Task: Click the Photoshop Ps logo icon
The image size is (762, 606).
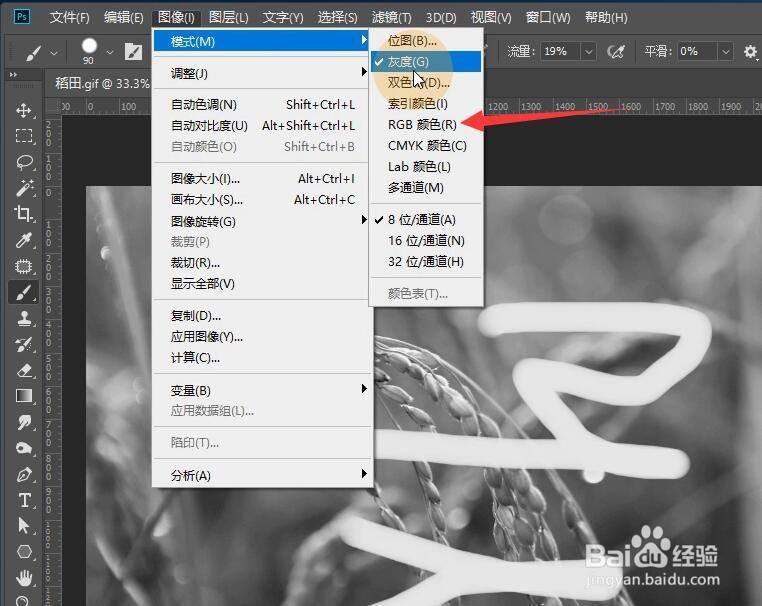Action: pyautogui.click(x=22, y=17)
